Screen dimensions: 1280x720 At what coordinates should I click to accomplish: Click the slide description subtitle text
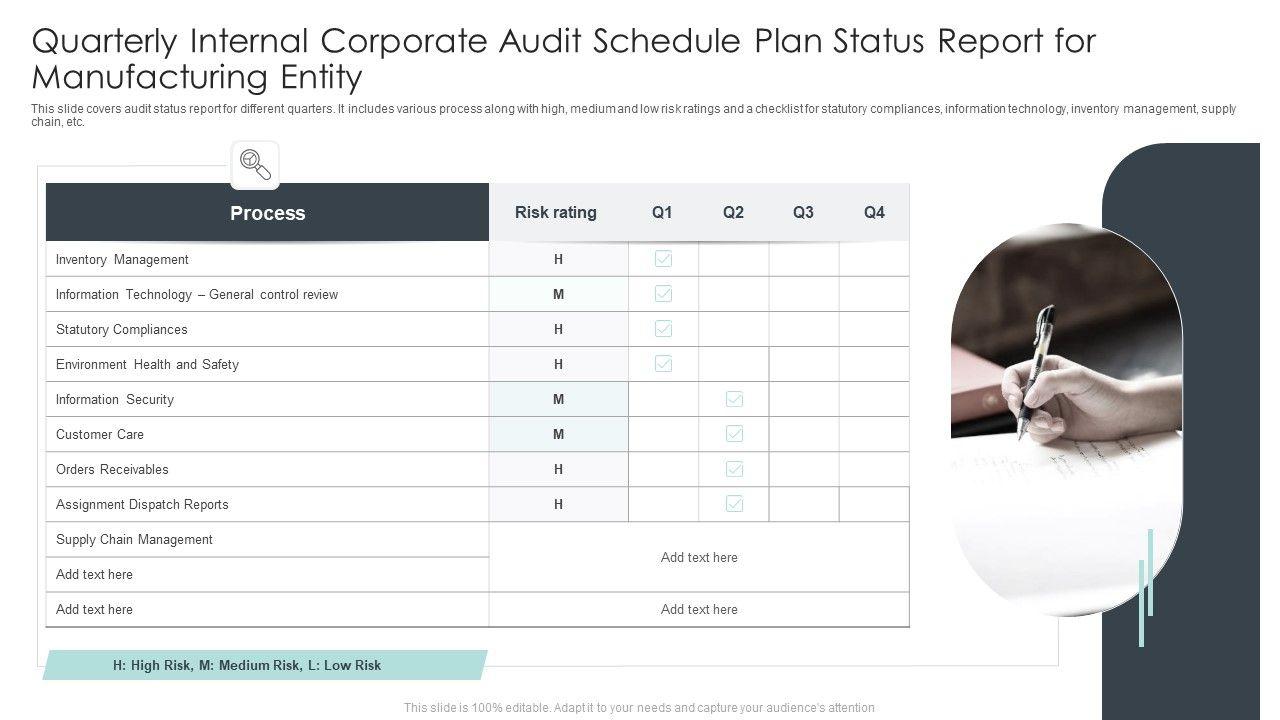click(634, 115)
